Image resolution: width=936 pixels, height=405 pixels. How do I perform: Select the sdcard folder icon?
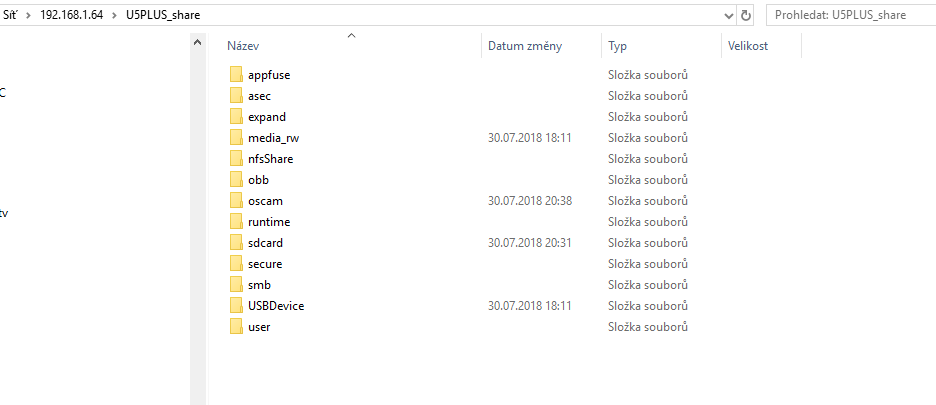point(236,243)
